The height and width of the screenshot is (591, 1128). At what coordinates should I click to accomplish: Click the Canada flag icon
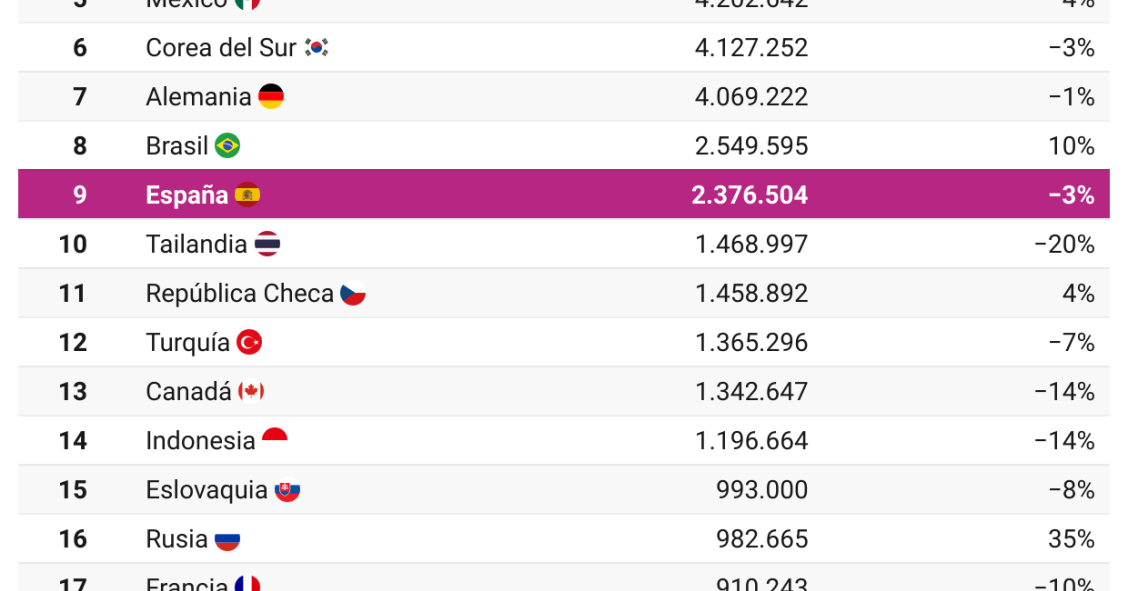tap(251, 391)
